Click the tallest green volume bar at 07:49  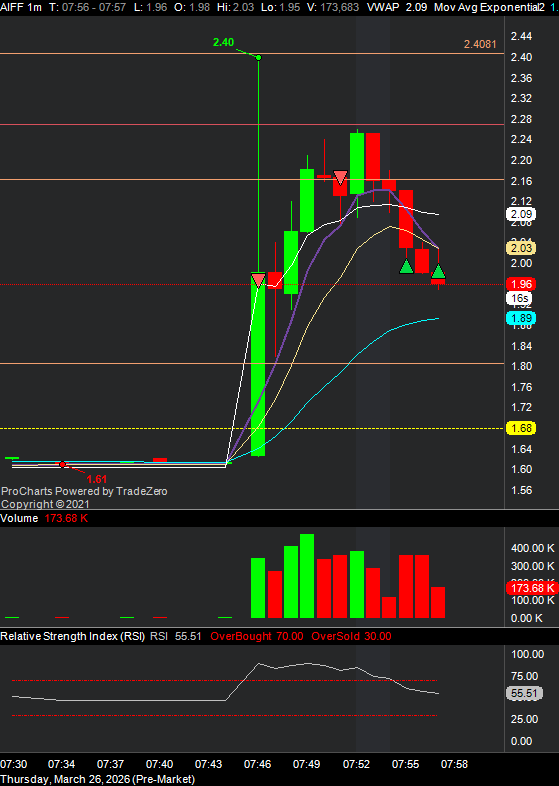click(307, 576)
